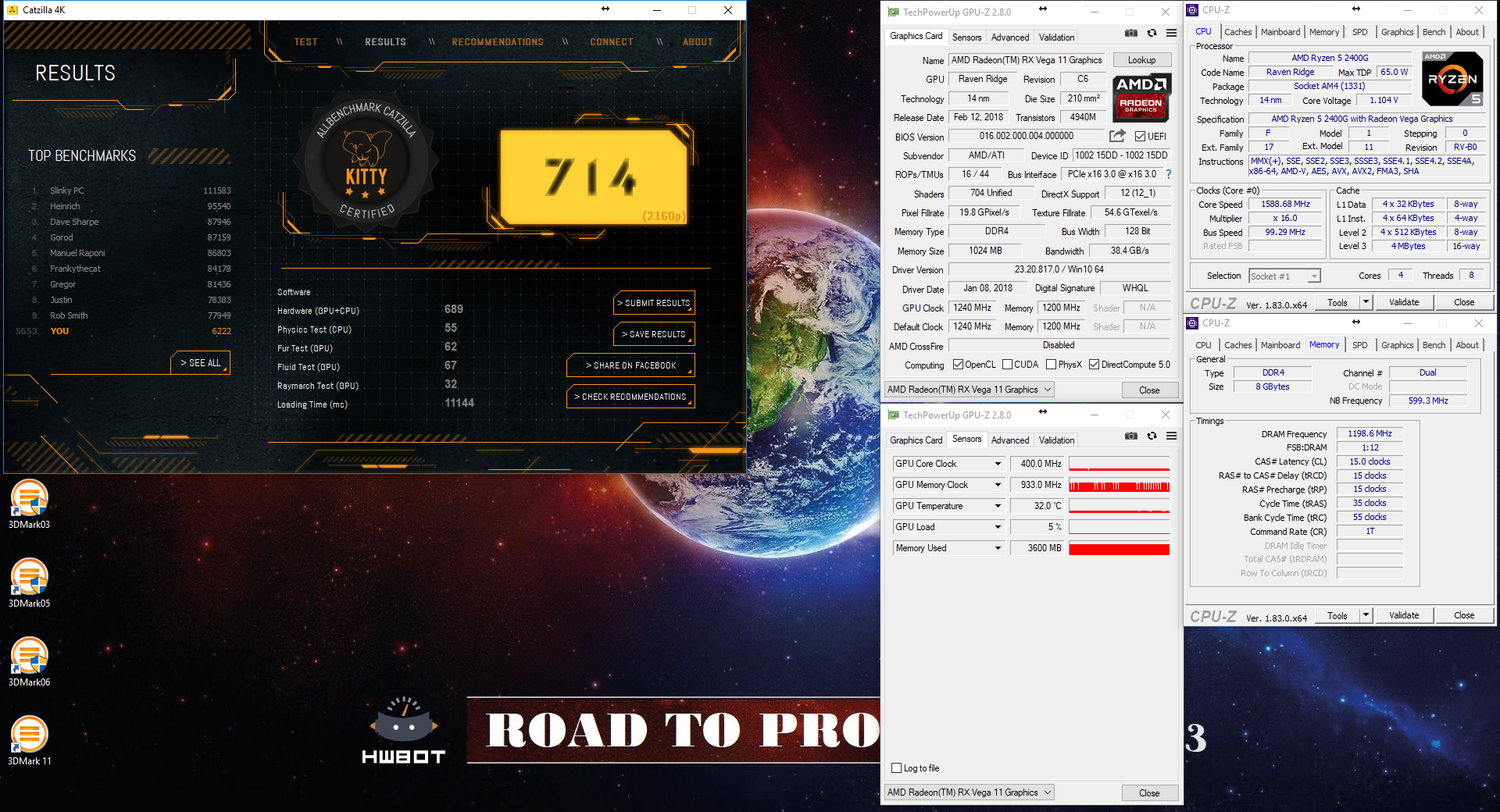1500x812 pixels.
Task: Toggle the CUDA checkbox in GPU-Z
Action: coord(1008,365)
